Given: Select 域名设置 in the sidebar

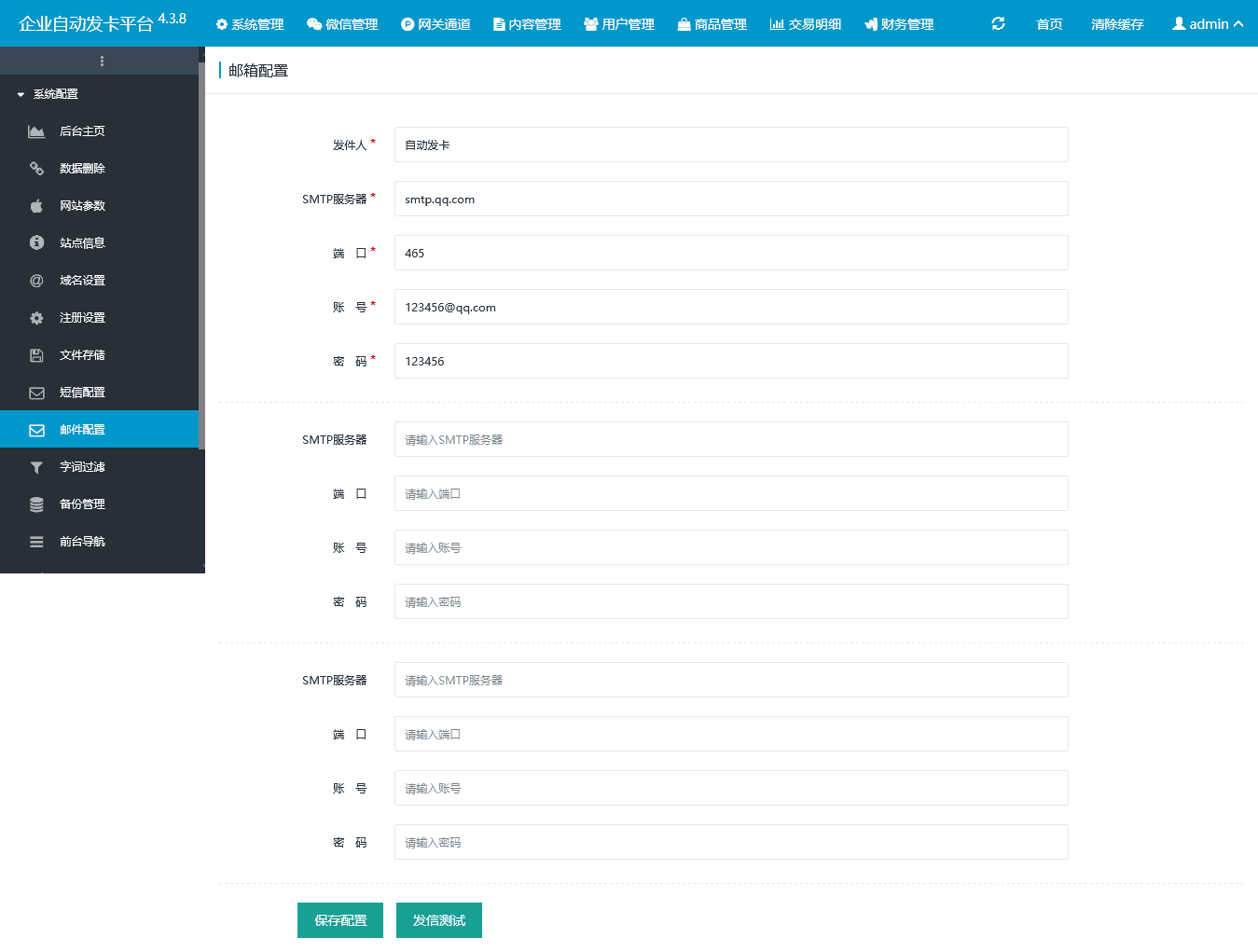Looking at the screenshot, I should [100, 281].
